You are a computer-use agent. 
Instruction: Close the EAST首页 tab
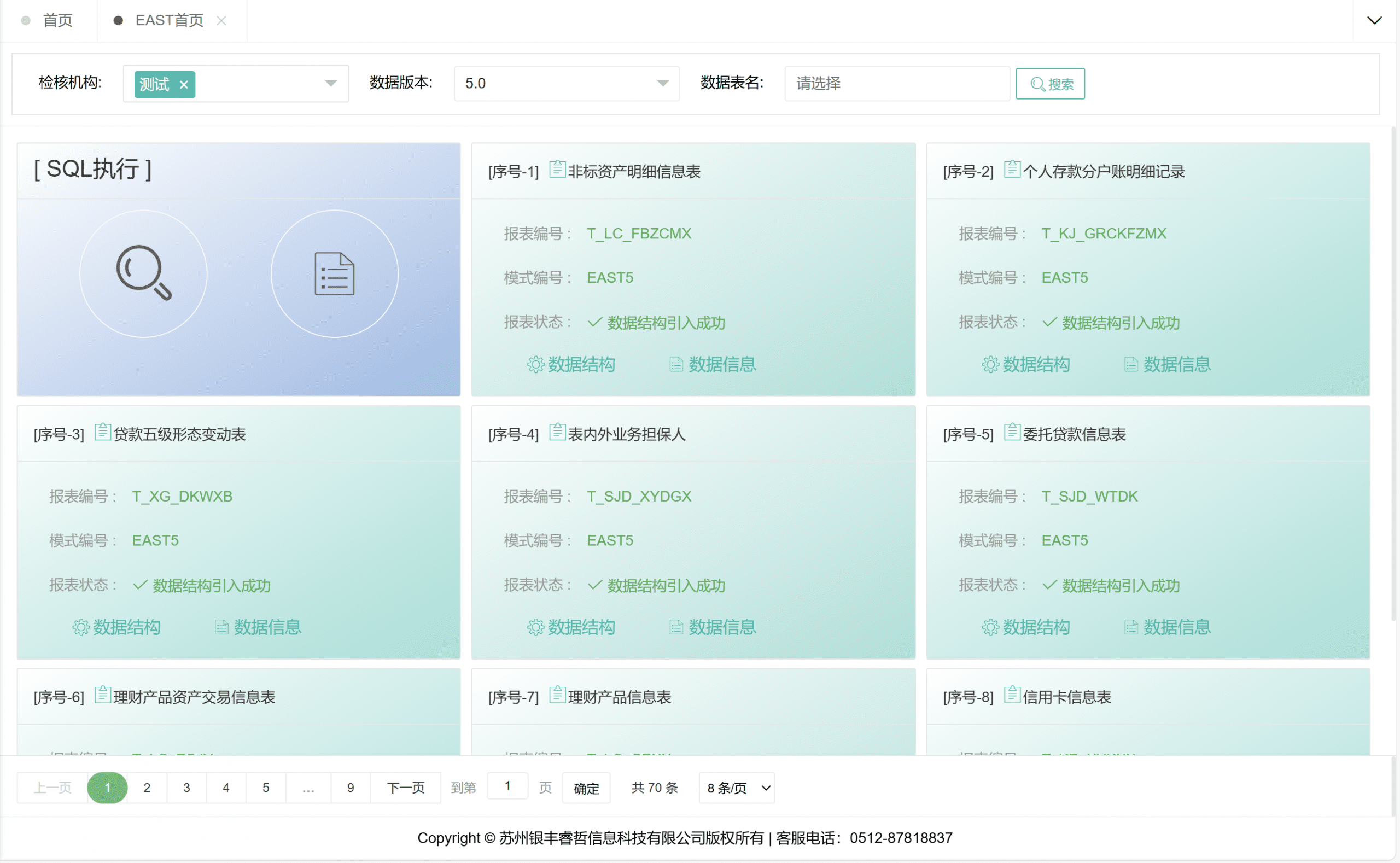click(221, 21)
